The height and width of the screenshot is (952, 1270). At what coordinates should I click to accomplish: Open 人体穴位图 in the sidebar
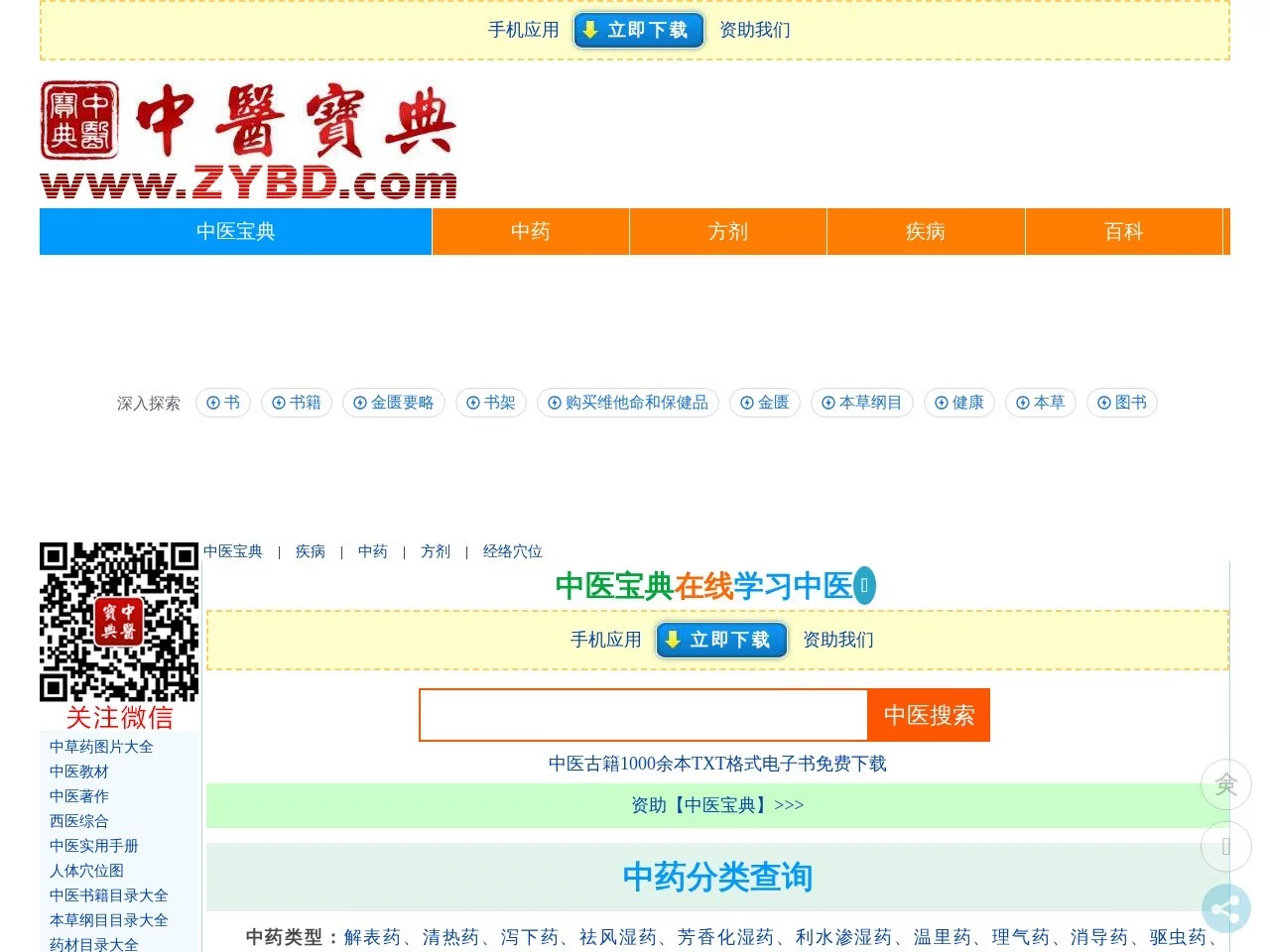coord(86,871)
